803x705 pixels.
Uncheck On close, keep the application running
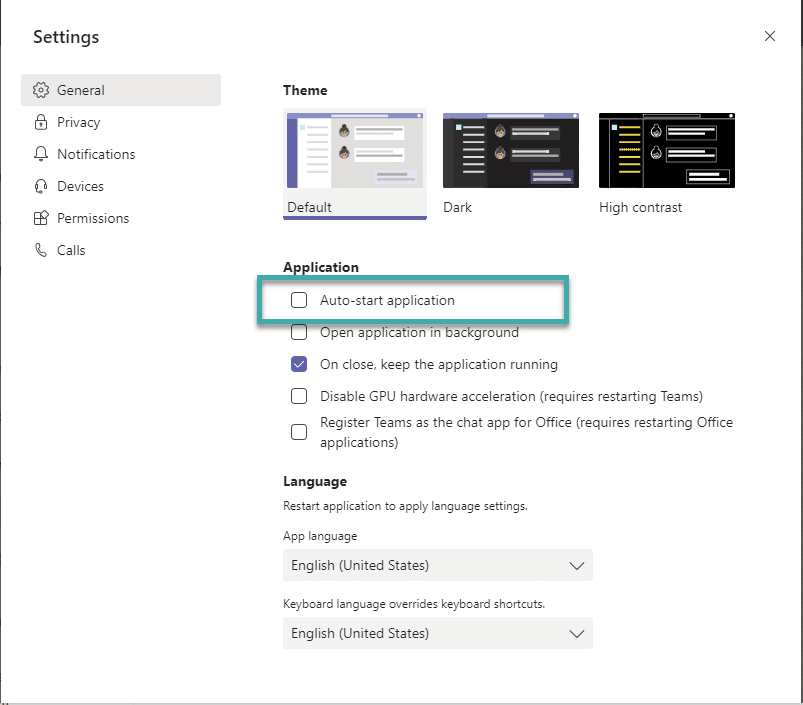pos(299,364)
